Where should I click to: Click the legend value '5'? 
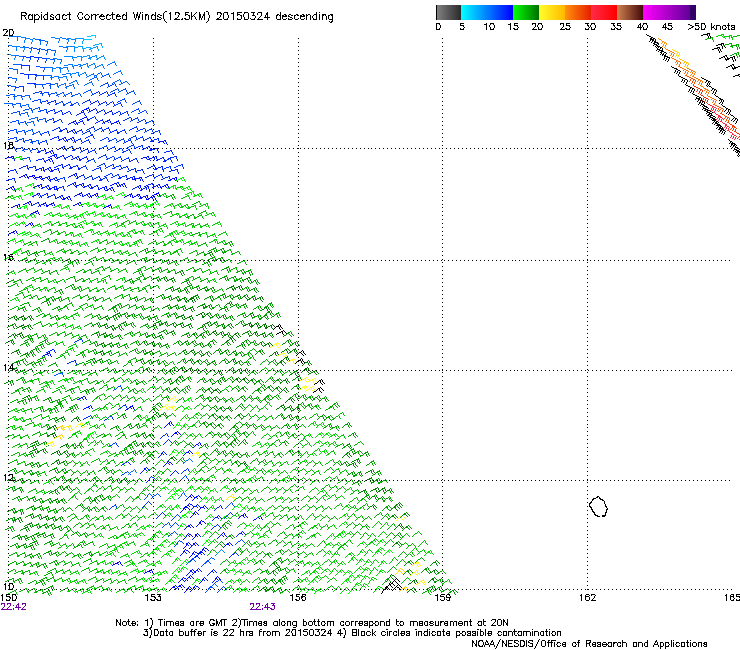point(462,26)
